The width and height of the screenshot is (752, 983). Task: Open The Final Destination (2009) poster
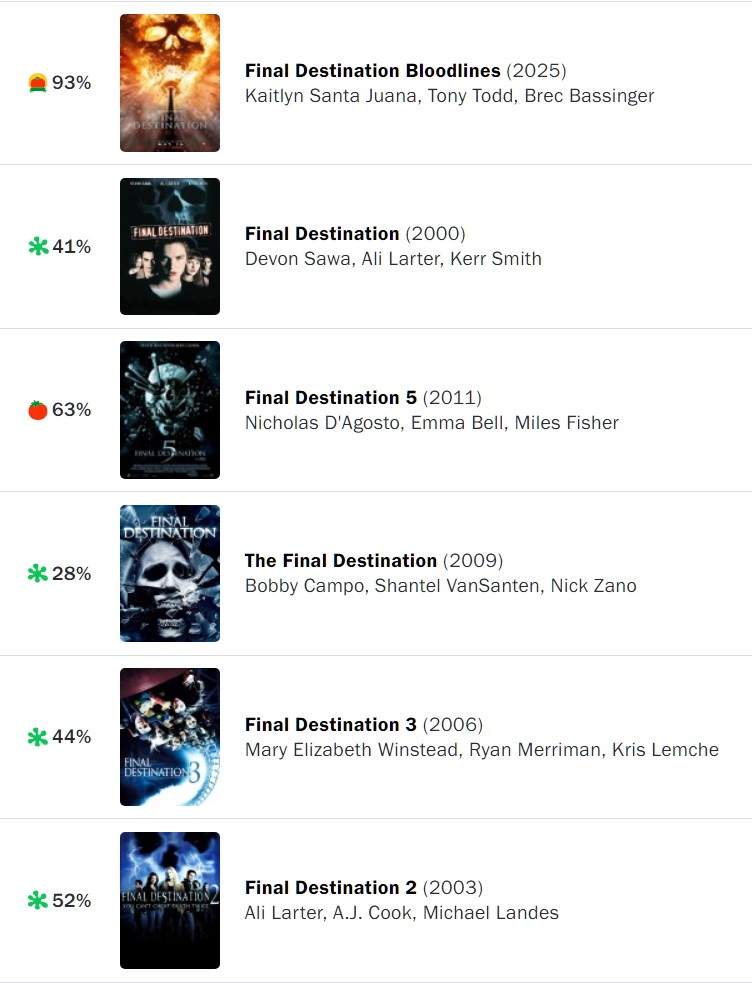[x=170, y=573]
